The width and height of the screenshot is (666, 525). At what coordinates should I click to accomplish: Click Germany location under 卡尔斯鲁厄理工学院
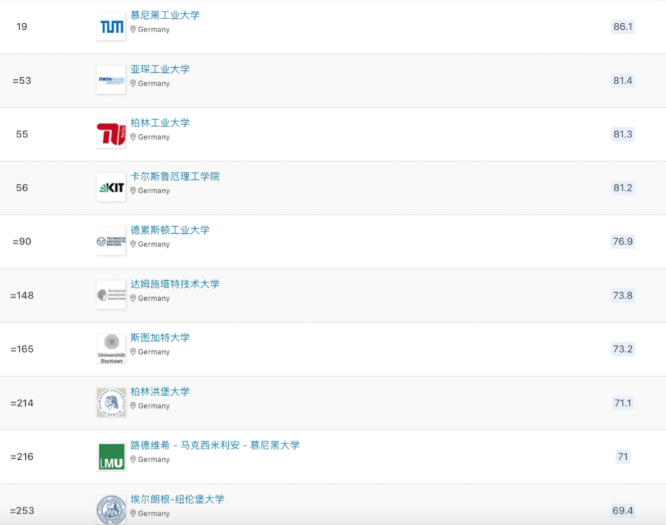[x=150, y=190]
